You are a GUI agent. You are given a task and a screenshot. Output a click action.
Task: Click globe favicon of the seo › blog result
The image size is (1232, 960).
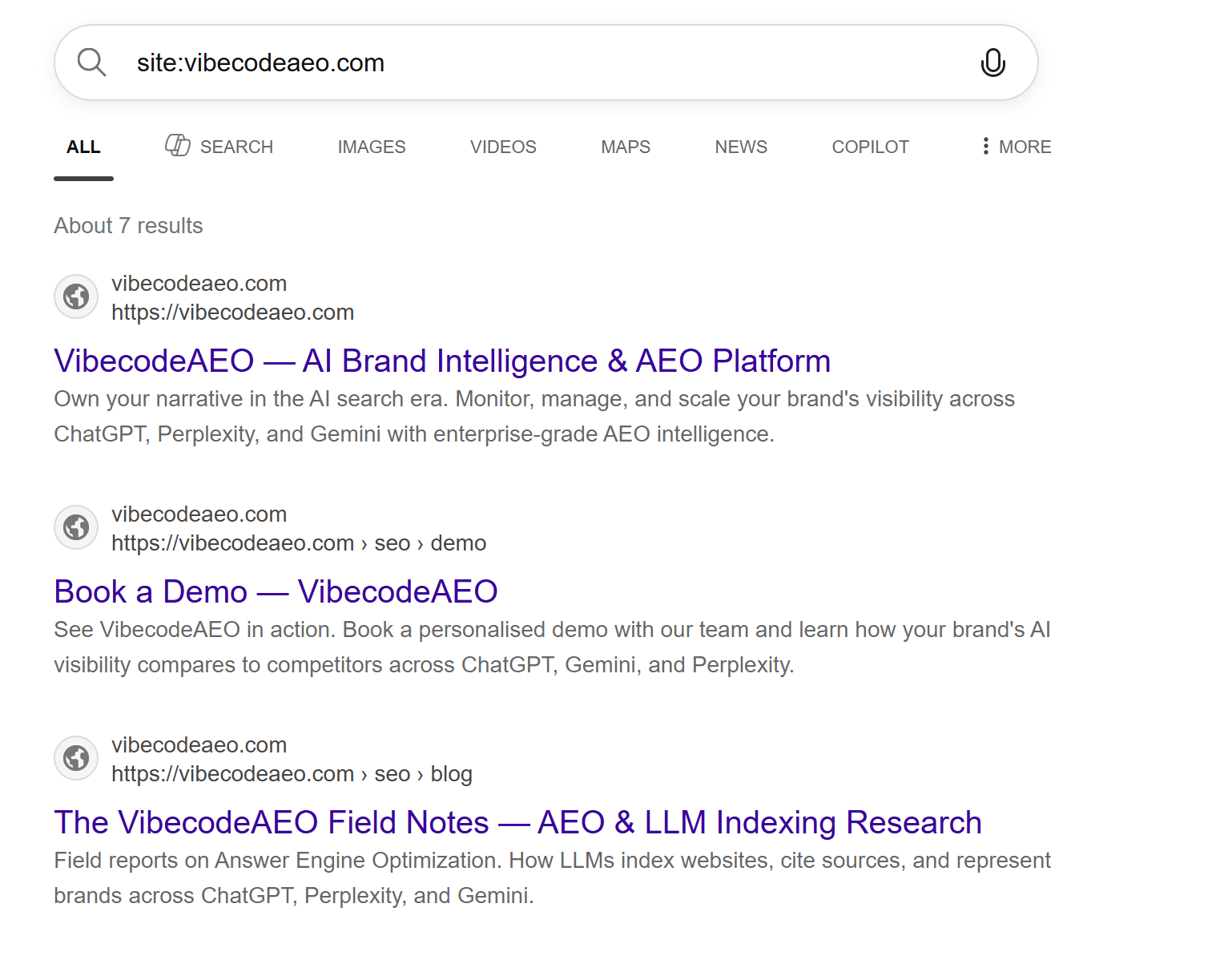(x=76, y=758)
